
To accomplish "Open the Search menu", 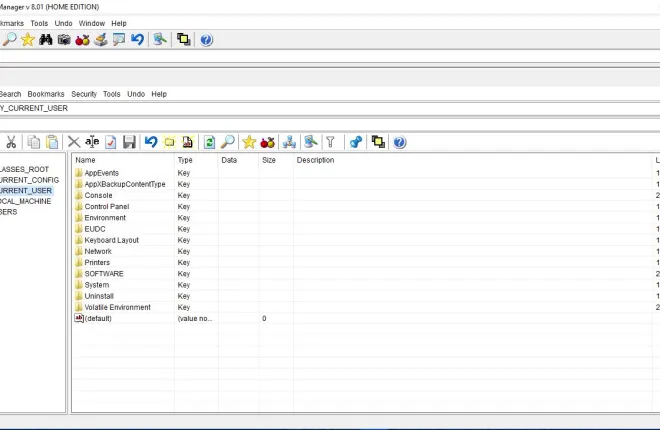I will click(10, 94).
